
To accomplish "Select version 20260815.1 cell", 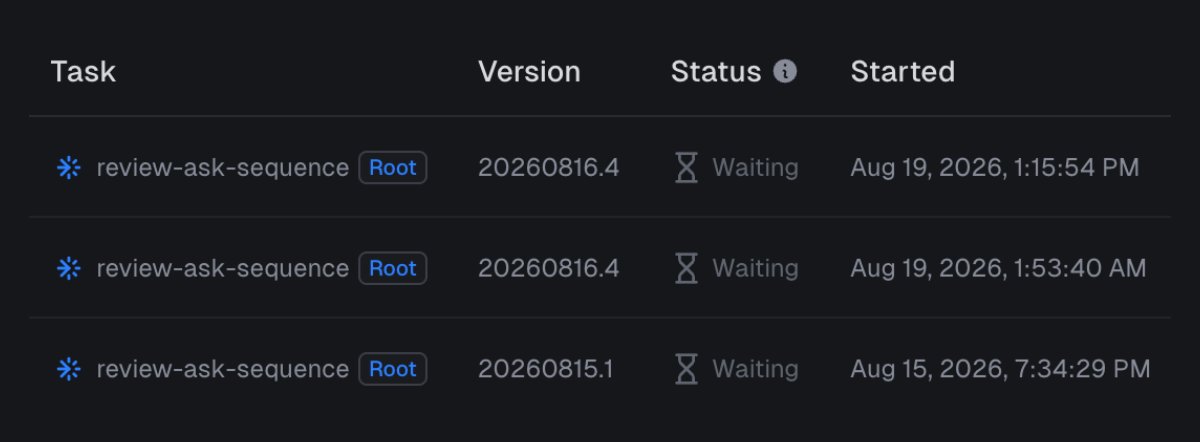I will 546,369.
